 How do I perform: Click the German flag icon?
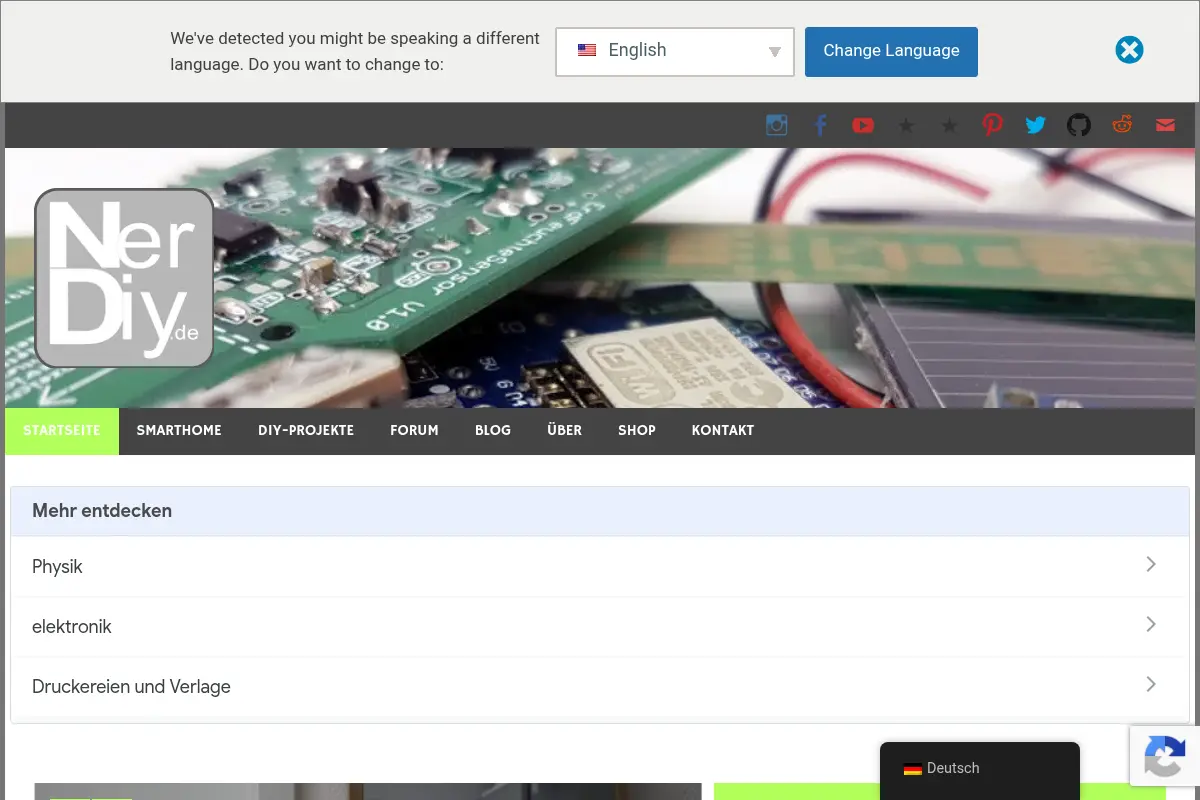point(912,769)
